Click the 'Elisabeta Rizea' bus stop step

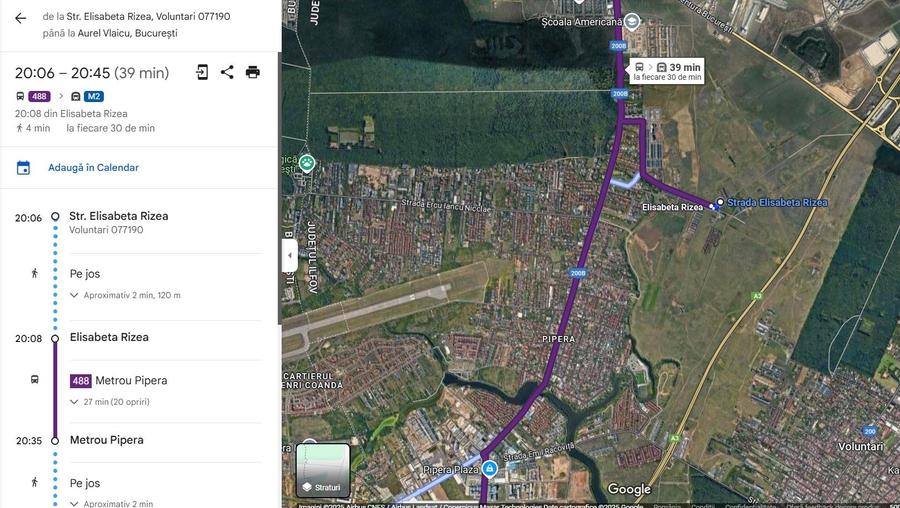click(109, 337)
